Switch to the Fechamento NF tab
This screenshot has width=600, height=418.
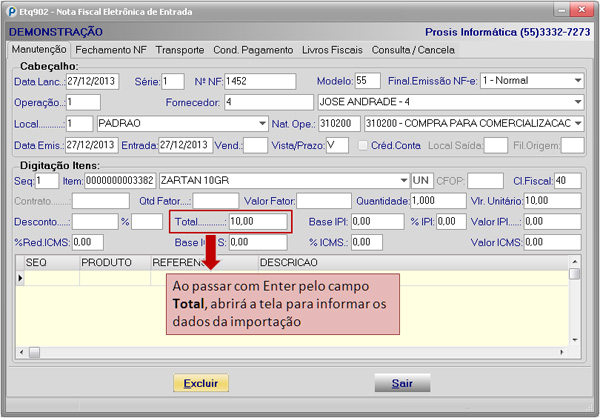click(111, 49)
